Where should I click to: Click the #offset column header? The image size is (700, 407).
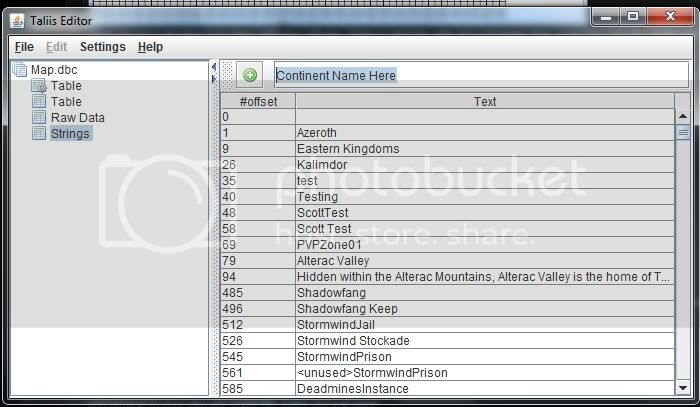258,101
